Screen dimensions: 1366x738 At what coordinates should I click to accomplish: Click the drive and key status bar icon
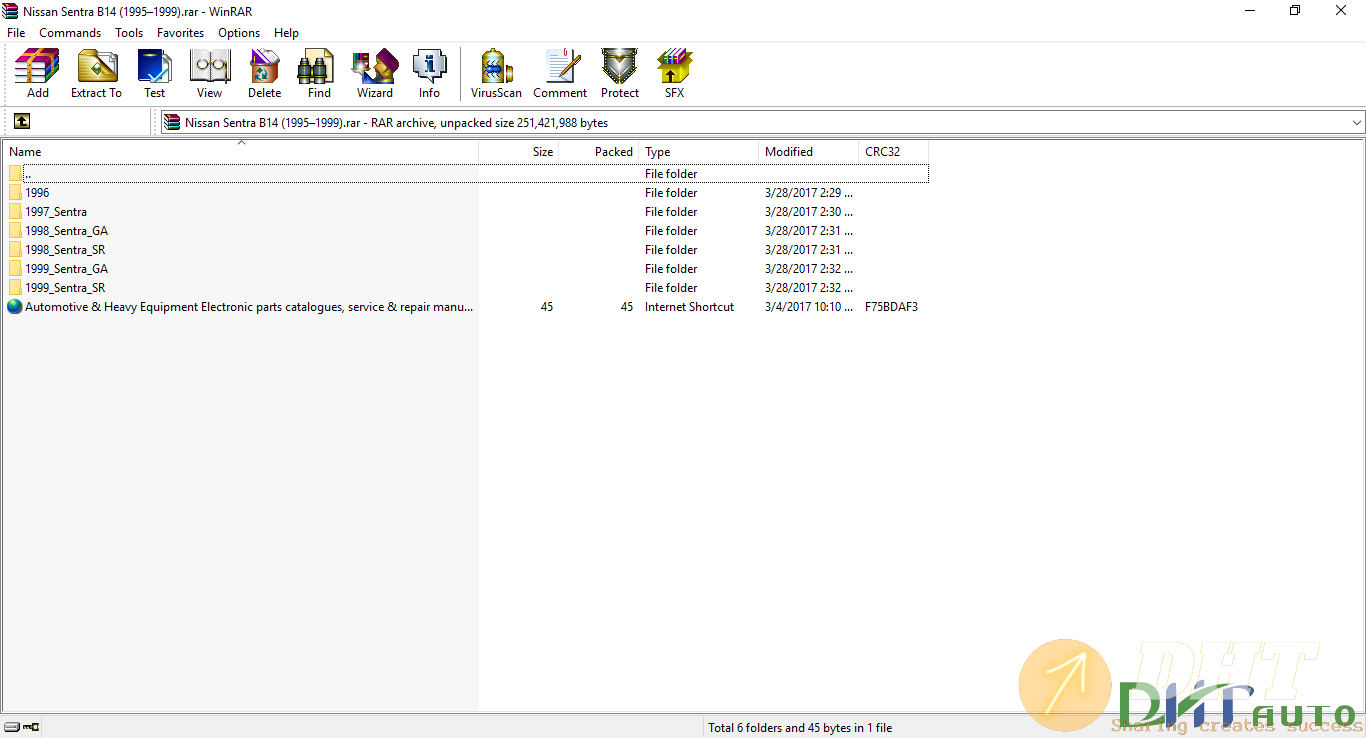click(21, 727)
